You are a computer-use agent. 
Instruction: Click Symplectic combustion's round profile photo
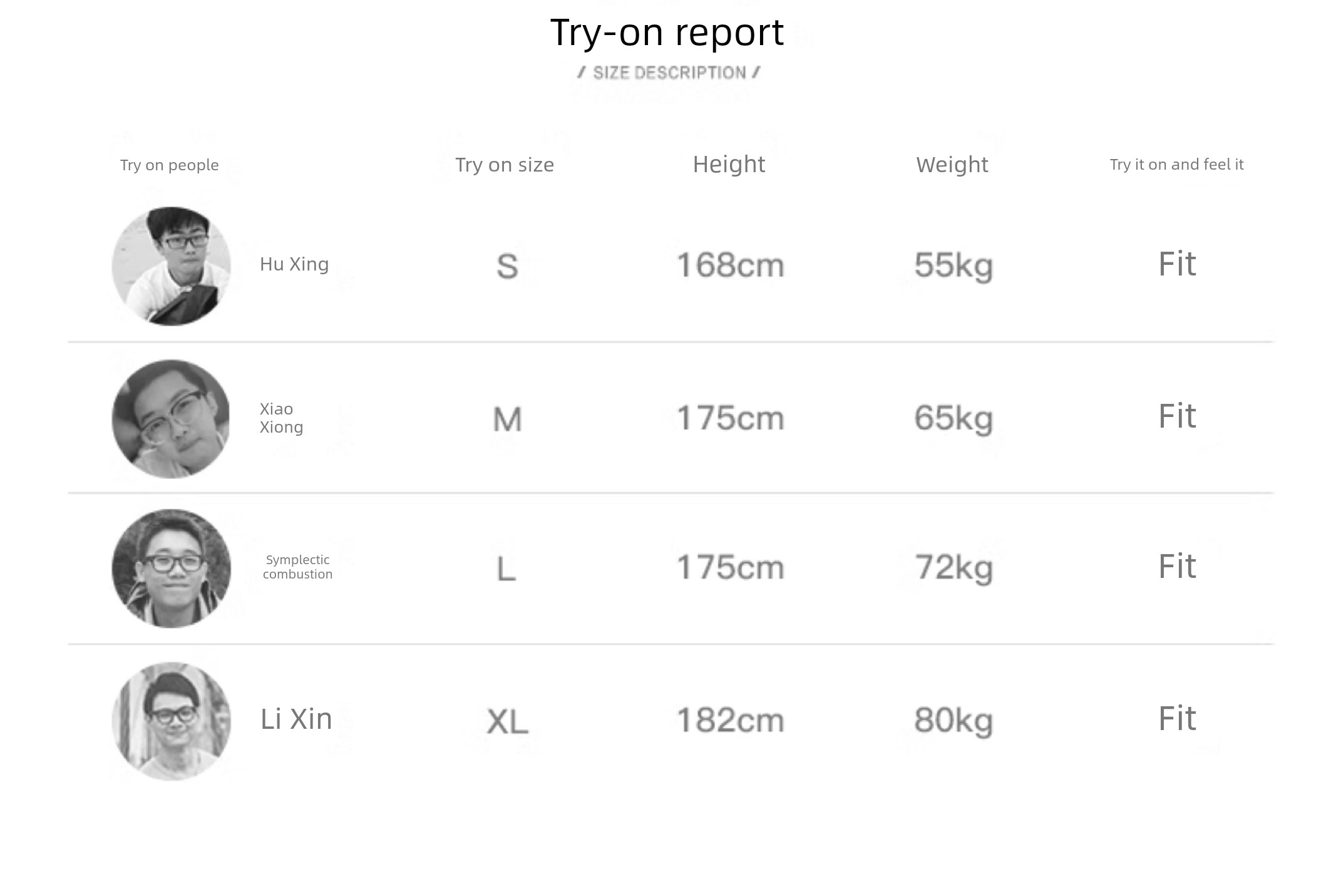171,569
